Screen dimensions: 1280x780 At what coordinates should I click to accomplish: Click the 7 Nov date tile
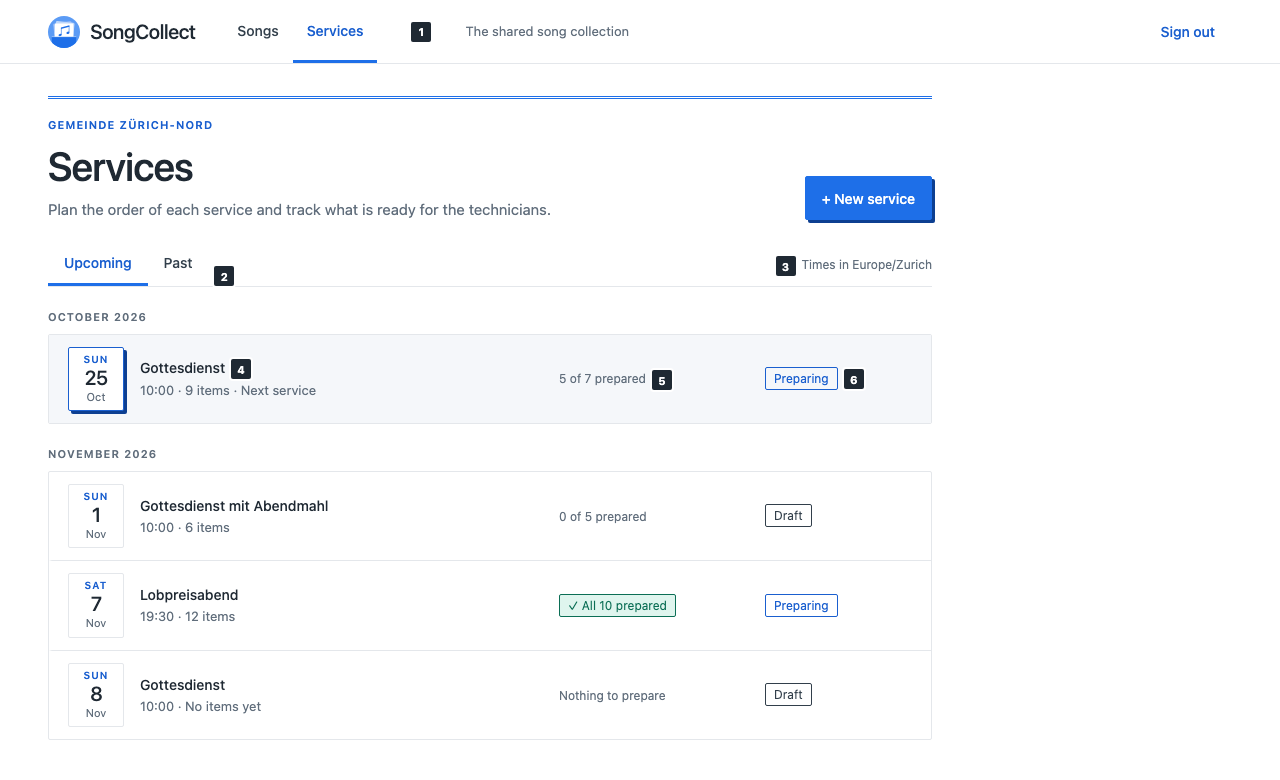96,606
